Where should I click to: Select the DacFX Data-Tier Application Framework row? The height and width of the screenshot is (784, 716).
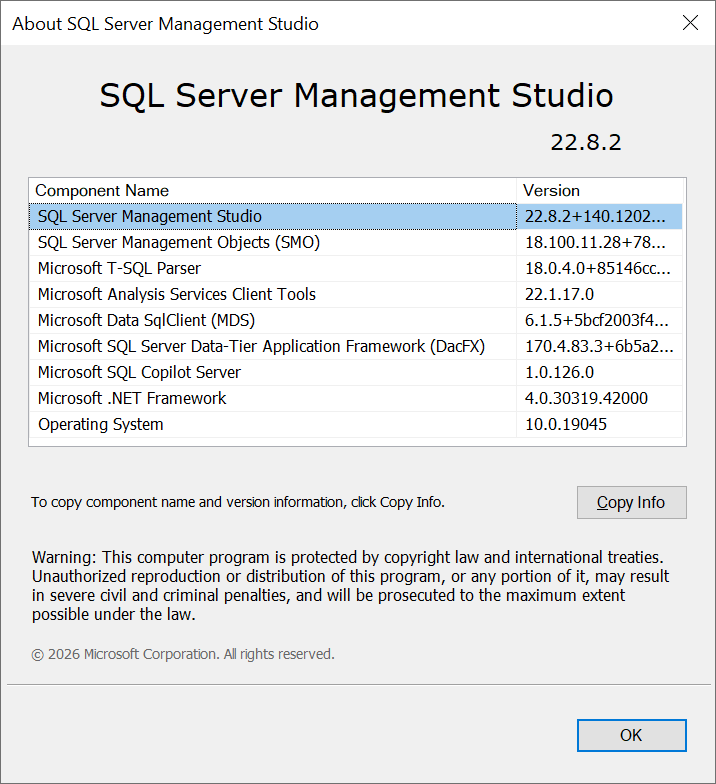(356, 346)
